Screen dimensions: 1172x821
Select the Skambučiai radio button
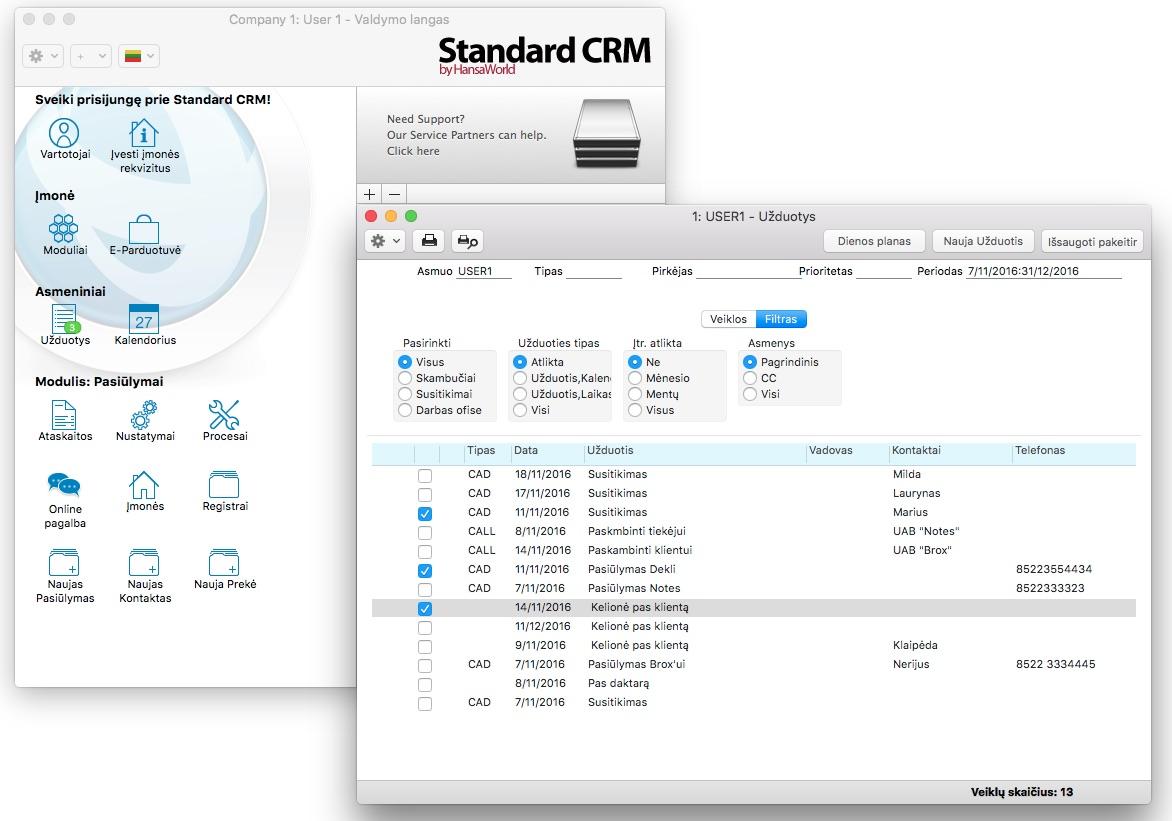click(x=405, y=378)
